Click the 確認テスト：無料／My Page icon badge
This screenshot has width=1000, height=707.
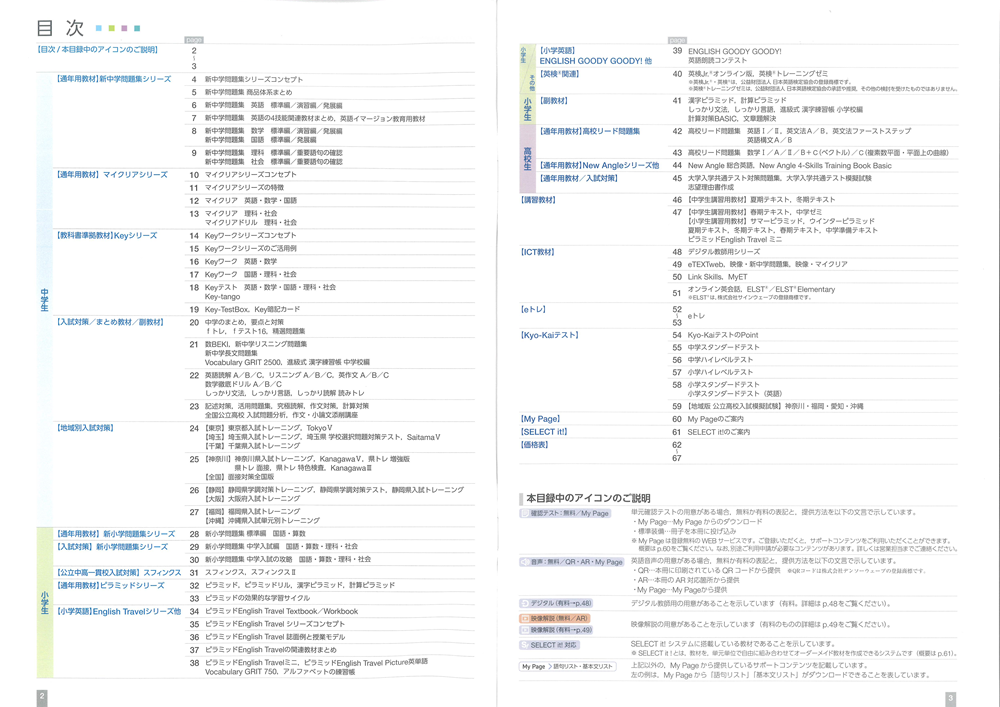click(x=566, y=513)
